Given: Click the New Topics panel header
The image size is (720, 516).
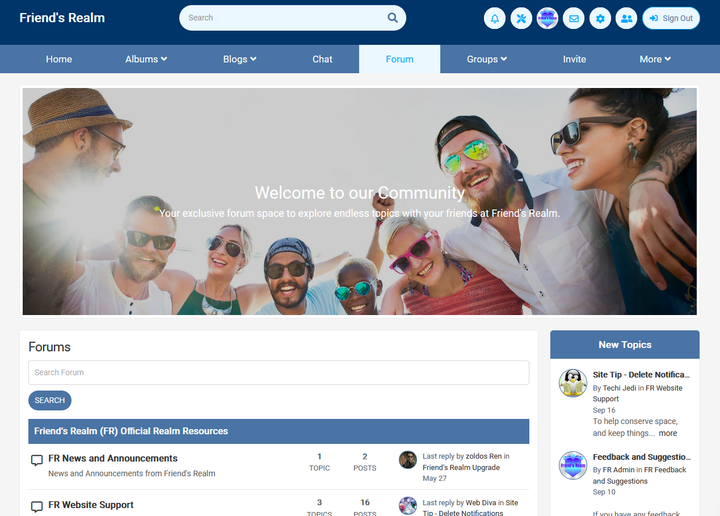Looking at the screenshot, I should point(625,344).
